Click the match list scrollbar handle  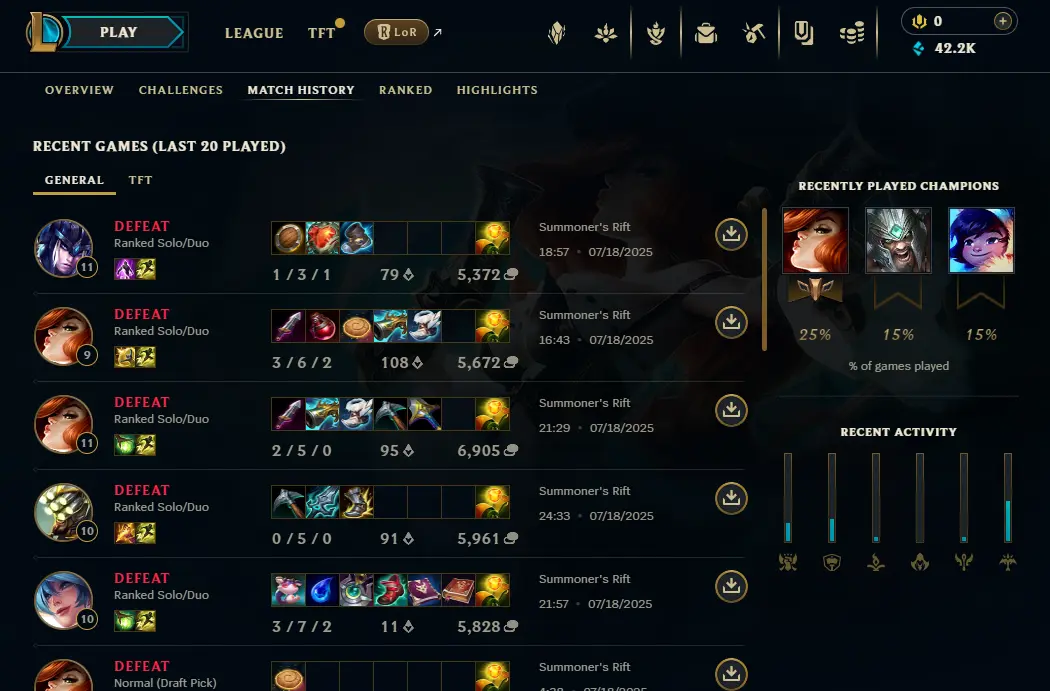764,279
